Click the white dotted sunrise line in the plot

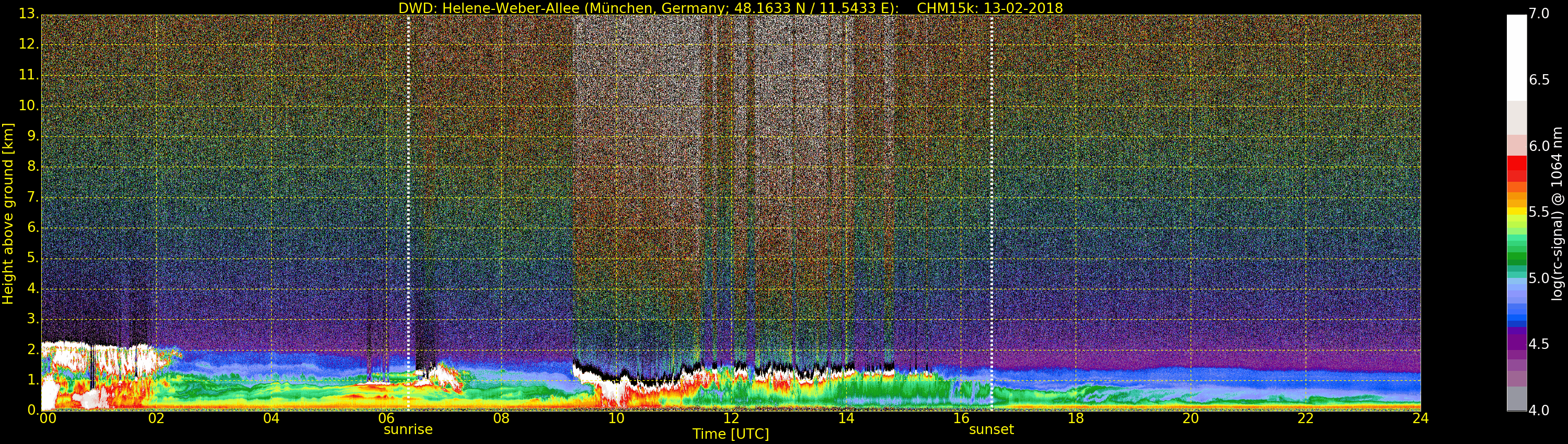(x=408, y=213)
